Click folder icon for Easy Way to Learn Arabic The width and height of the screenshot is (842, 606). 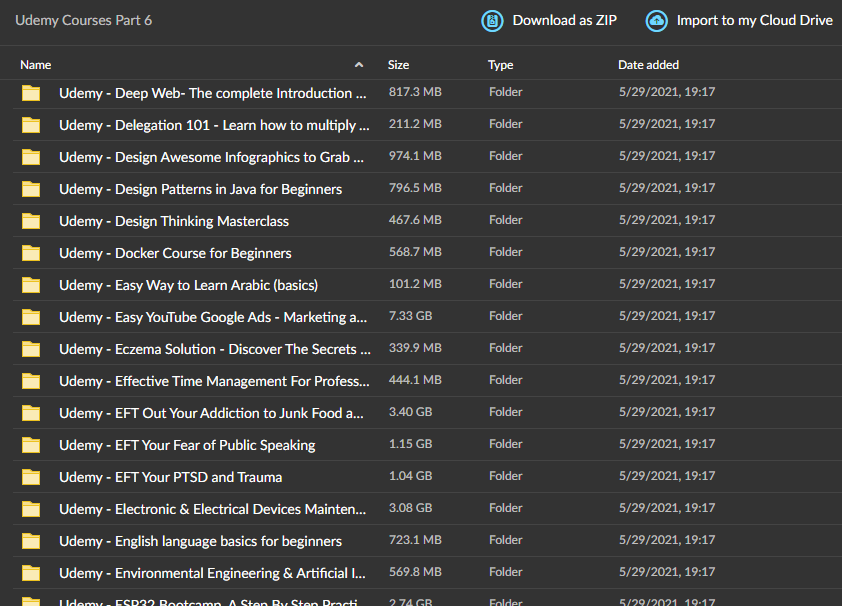(x=31, y=284)
